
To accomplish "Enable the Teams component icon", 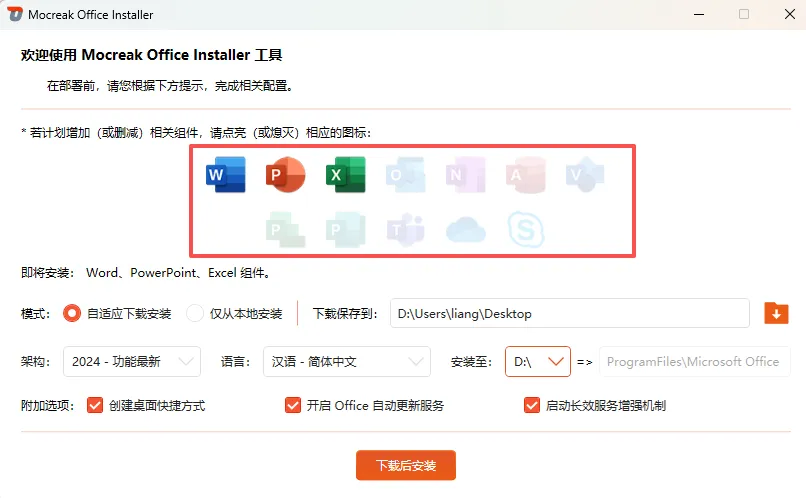I will click(406, 230).
